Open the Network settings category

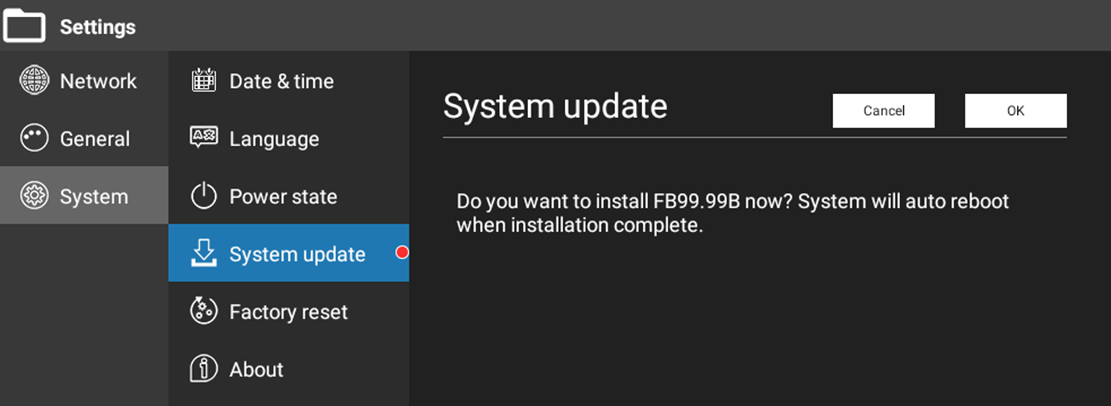point(84,81)
